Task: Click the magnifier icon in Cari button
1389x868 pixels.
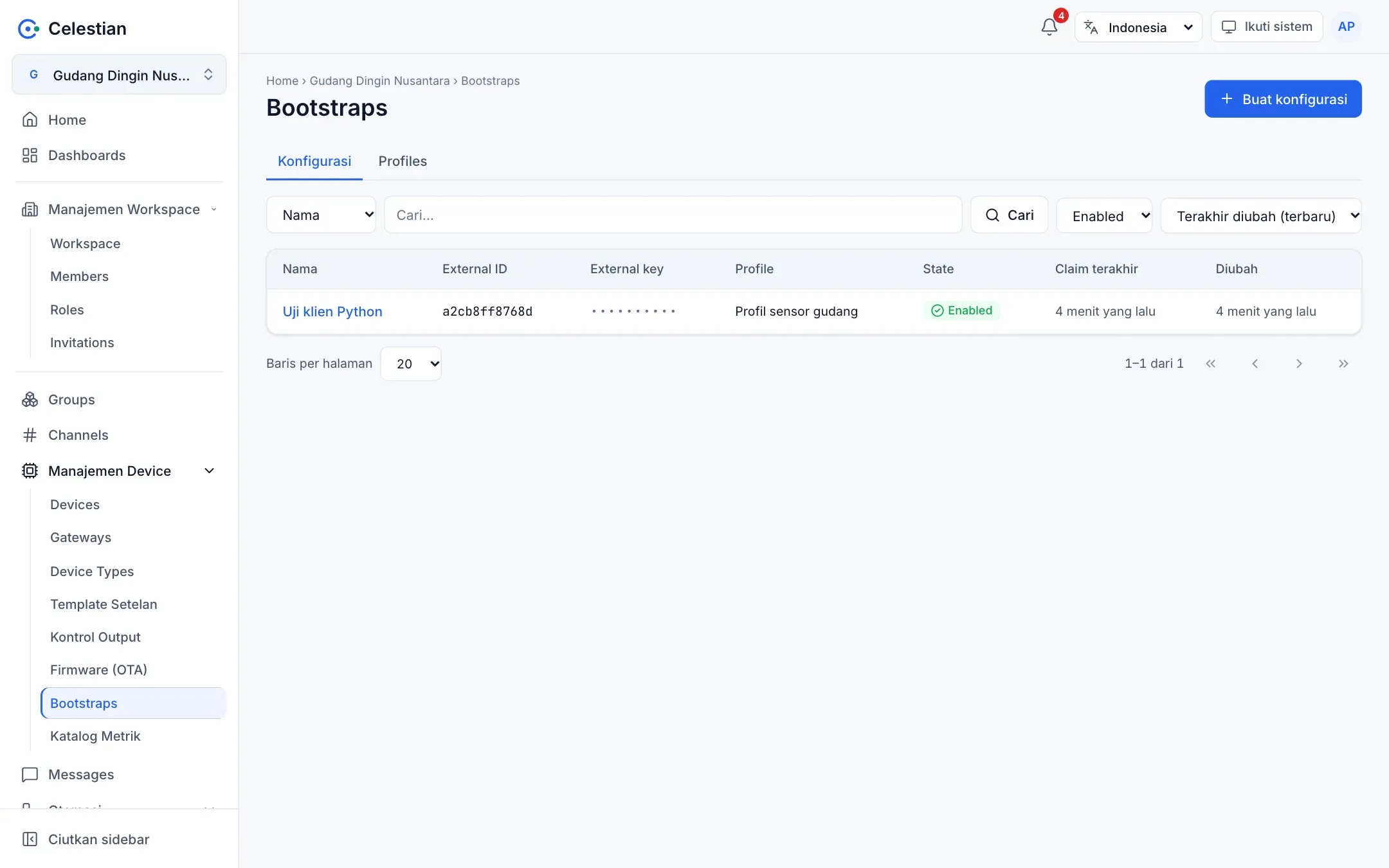Action: (992, 215)
